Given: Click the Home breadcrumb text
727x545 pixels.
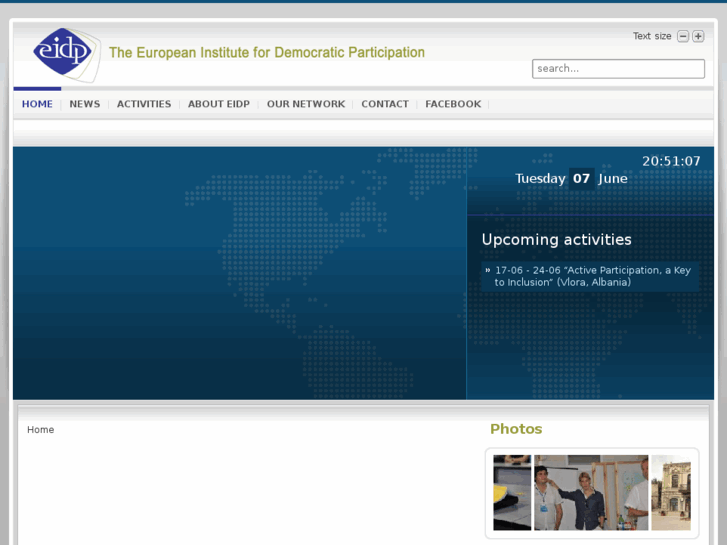Looking at the screenshot, I should pyautogui.click(x=40, y=430).
